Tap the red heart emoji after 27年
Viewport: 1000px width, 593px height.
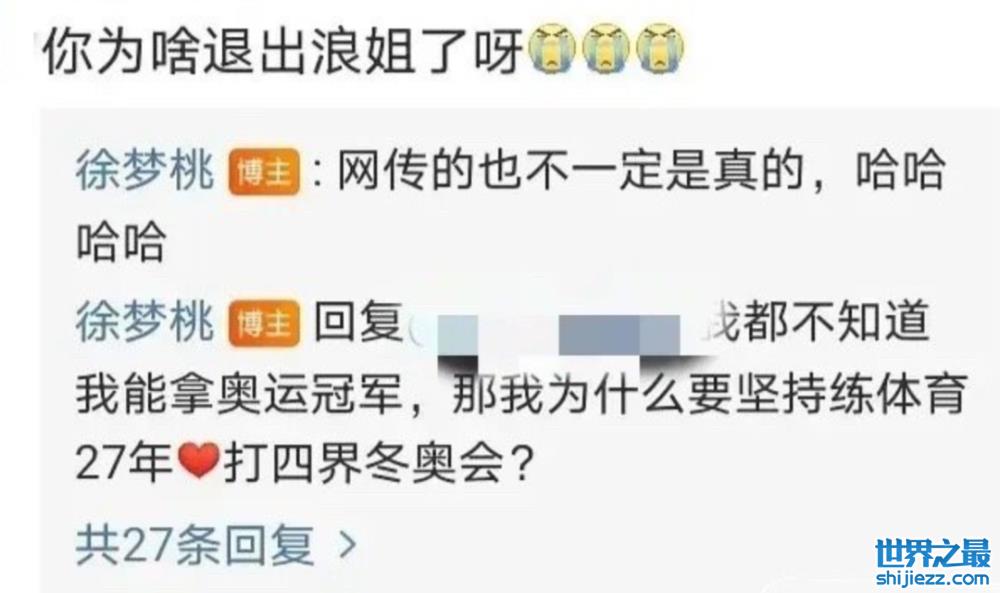point(199,461)
